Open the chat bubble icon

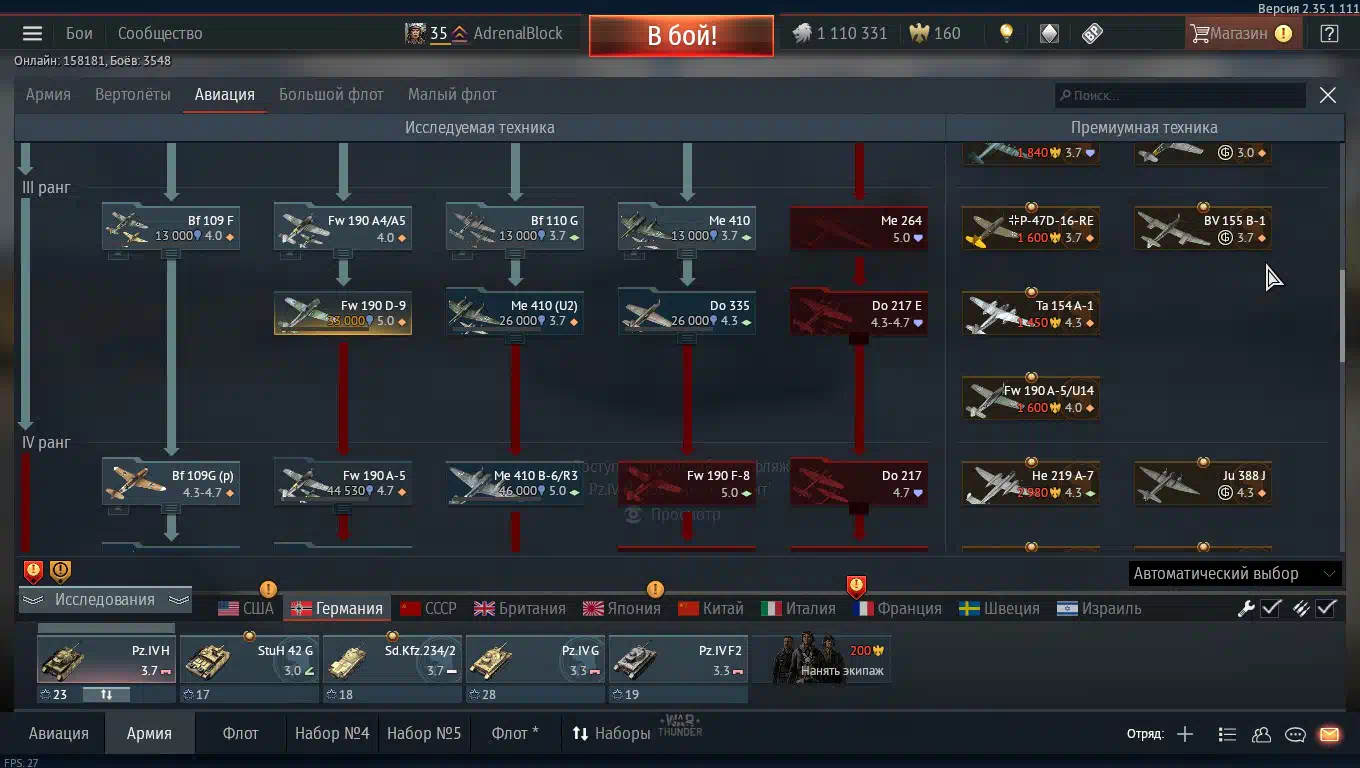pyautogui.click(x=1295, y=734)
